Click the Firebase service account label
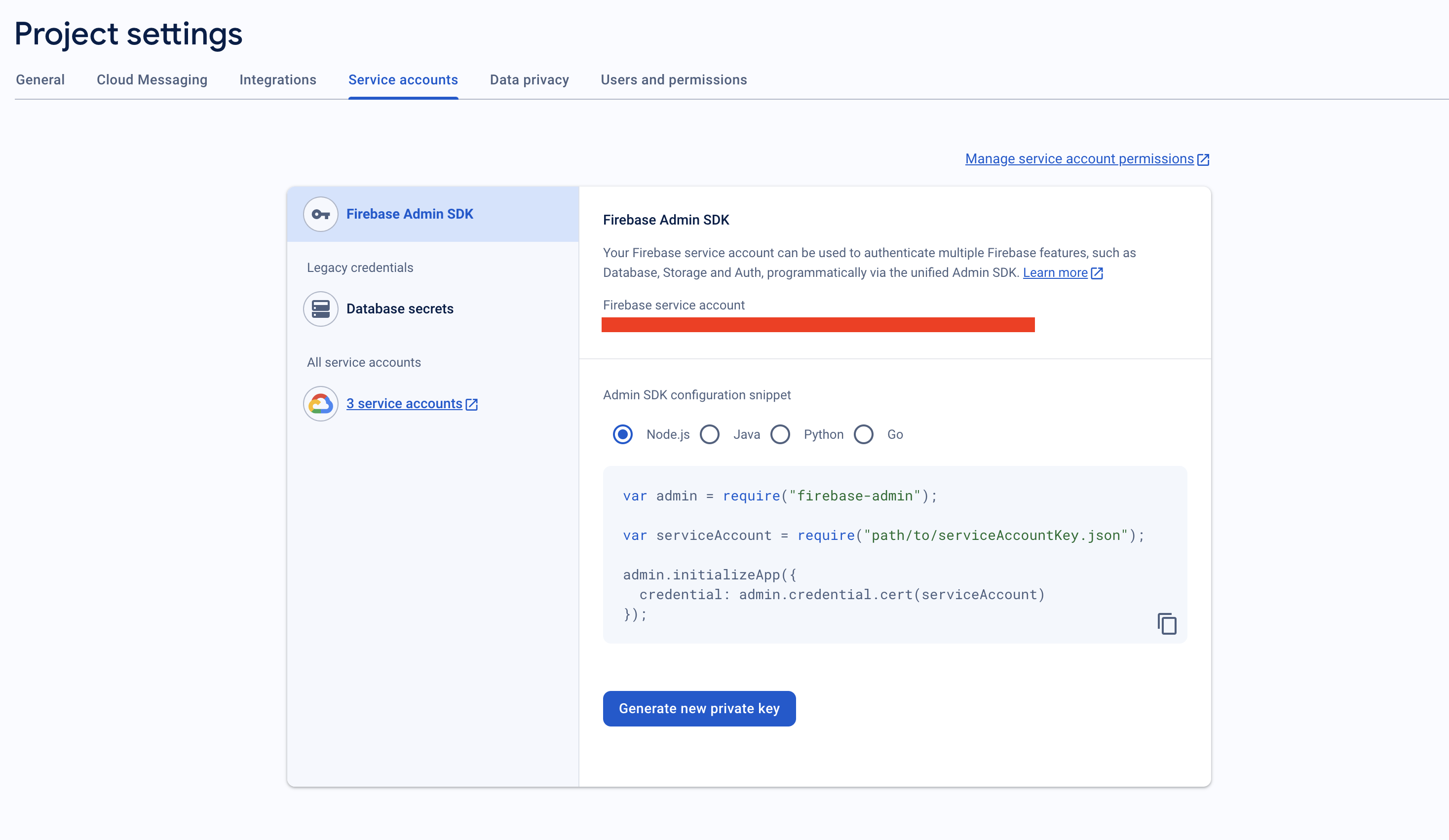Screen dimensions: 1449x840 [x=673, y=305]
